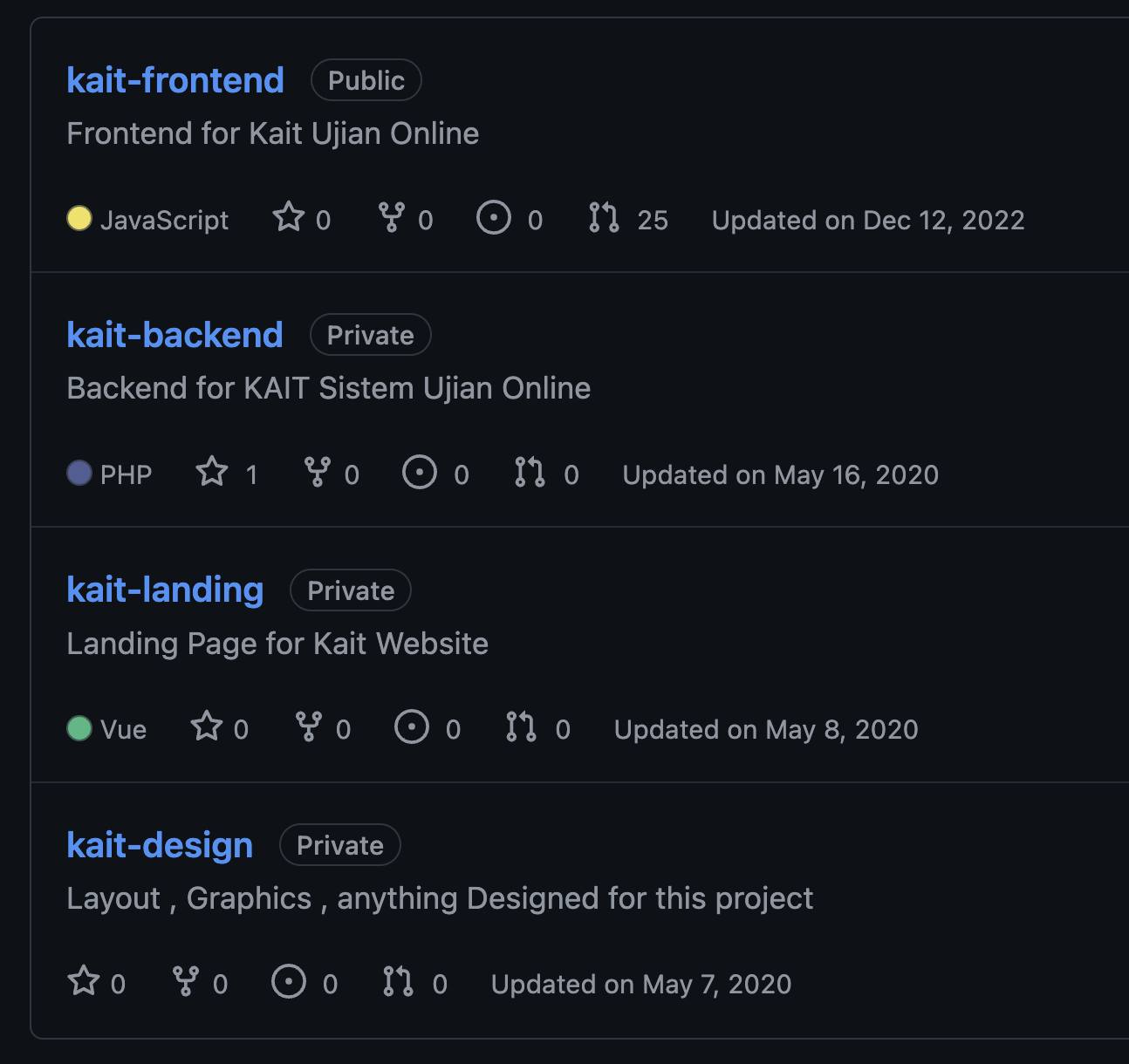
Task: Click the issues icon for kait-landing
Action: (x=412, y=726)
